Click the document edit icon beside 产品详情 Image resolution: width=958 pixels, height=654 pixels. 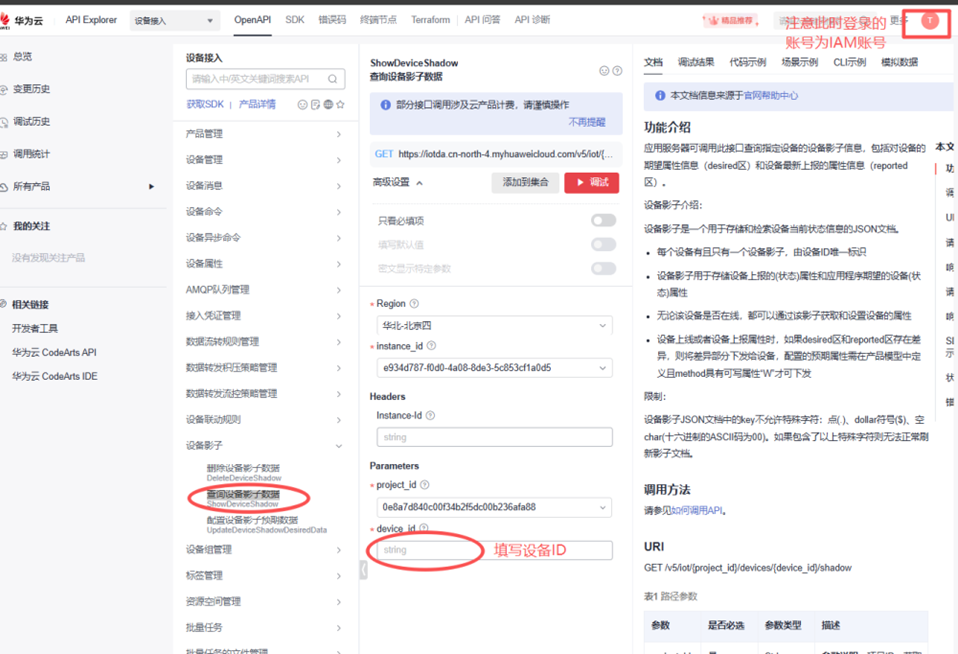[315, 105]
